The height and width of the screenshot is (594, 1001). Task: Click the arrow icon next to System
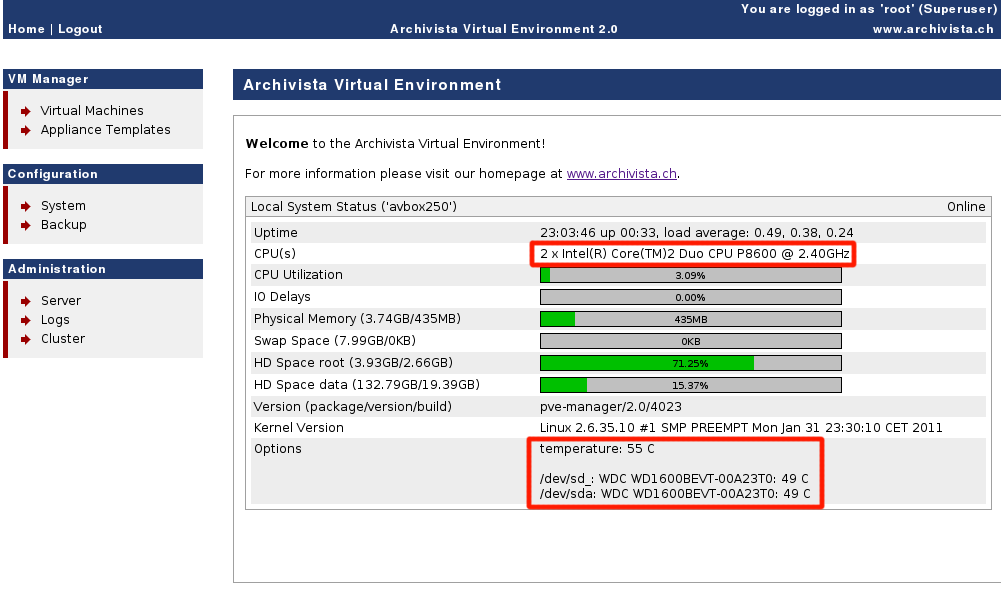26,206
